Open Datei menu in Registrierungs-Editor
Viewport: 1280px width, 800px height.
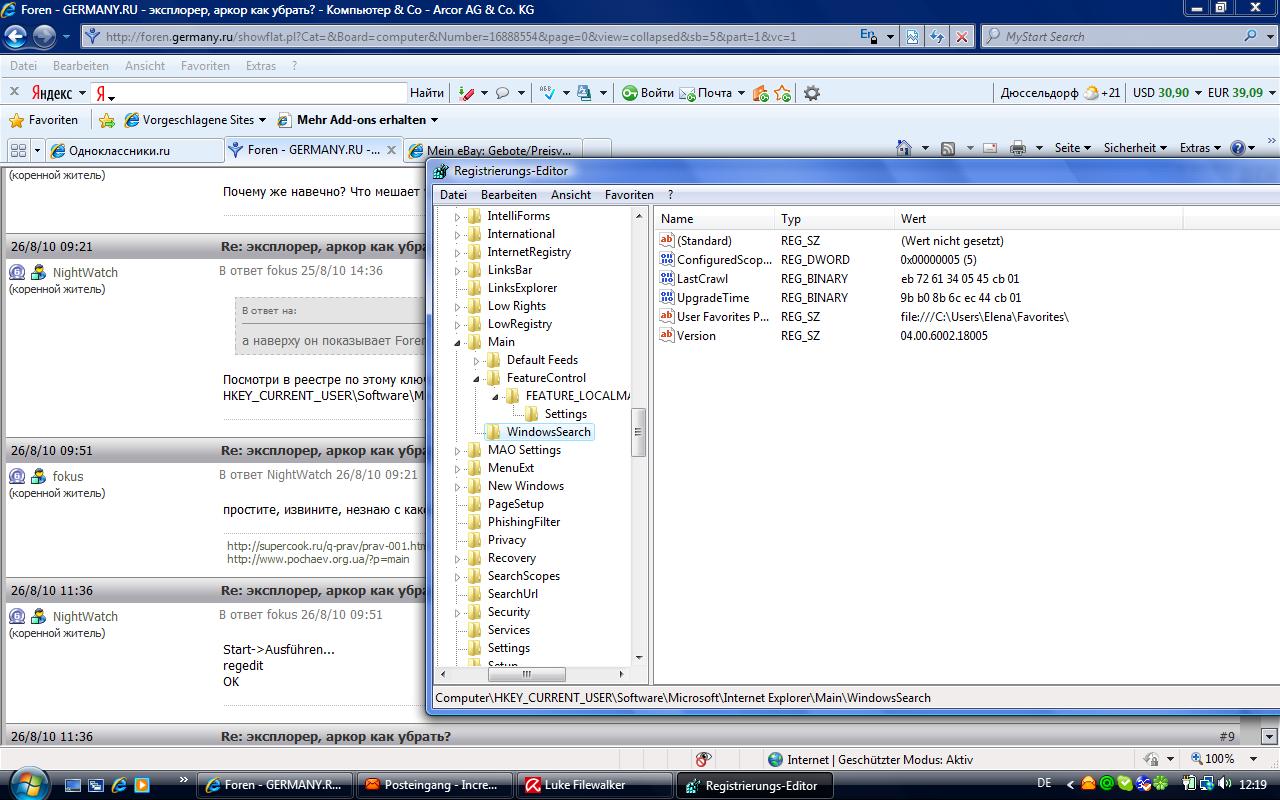click(x=453, y=195)
